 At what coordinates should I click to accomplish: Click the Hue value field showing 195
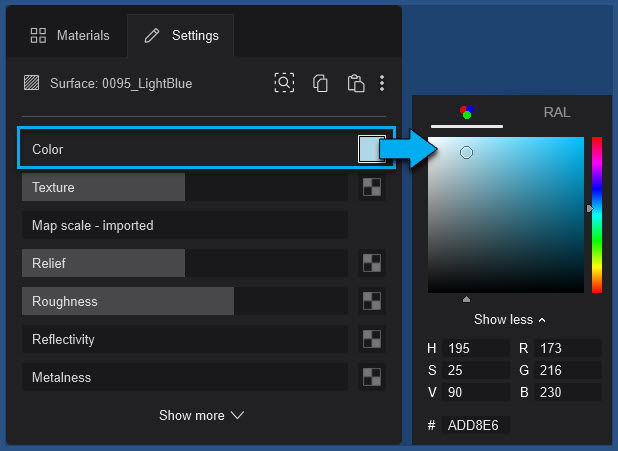pyautogui.click(x=476, y=348)
